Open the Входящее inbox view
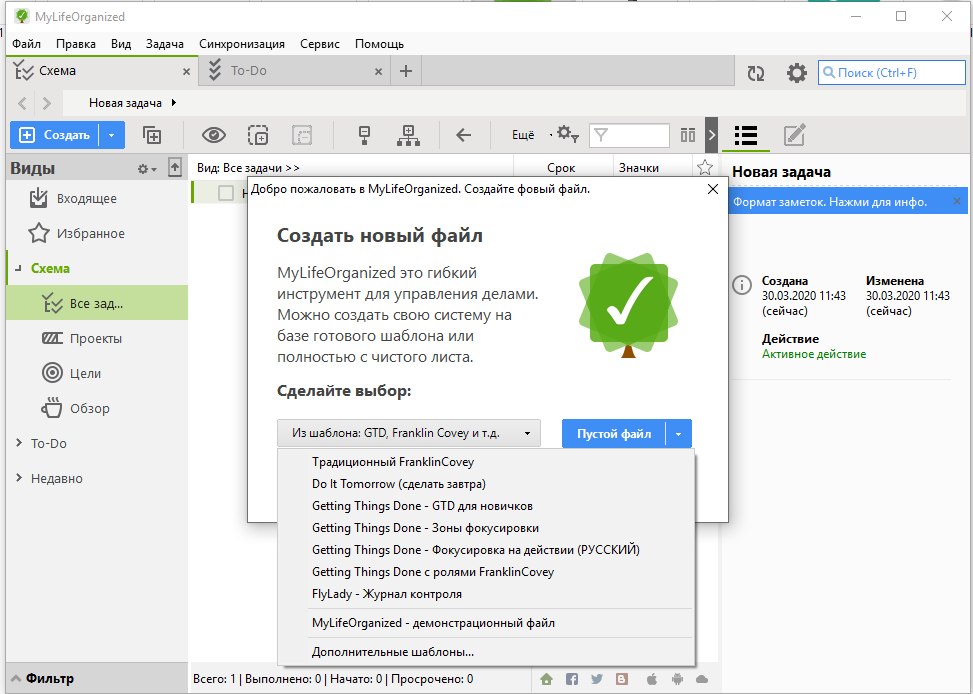 [x=86, y=198]
